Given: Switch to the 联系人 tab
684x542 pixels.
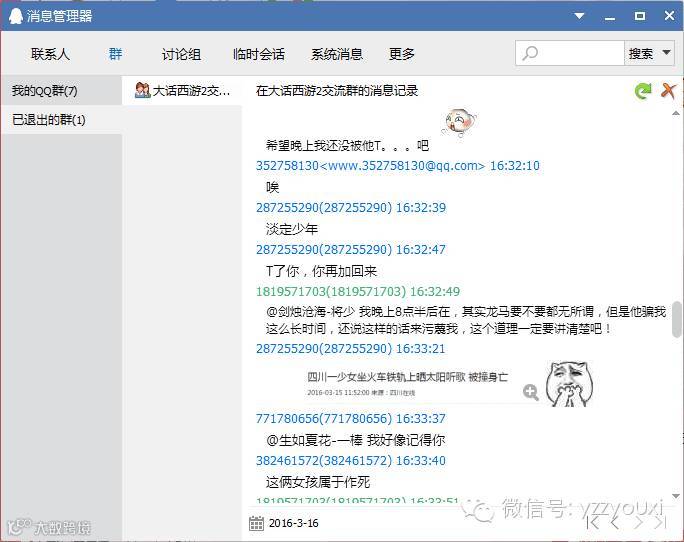Looking at the screenshot, I should [x=50, y=54].
